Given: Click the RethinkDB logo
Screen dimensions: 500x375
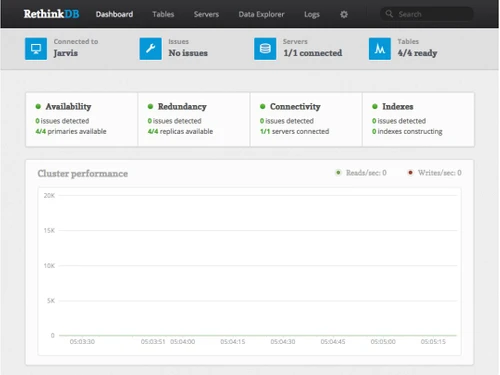Looking at the screenshot, I should click(x=51, y=14).
